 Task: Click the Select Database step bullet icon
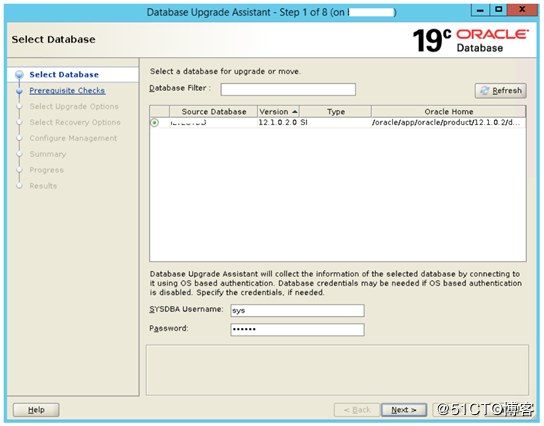[x=19, y=74]
